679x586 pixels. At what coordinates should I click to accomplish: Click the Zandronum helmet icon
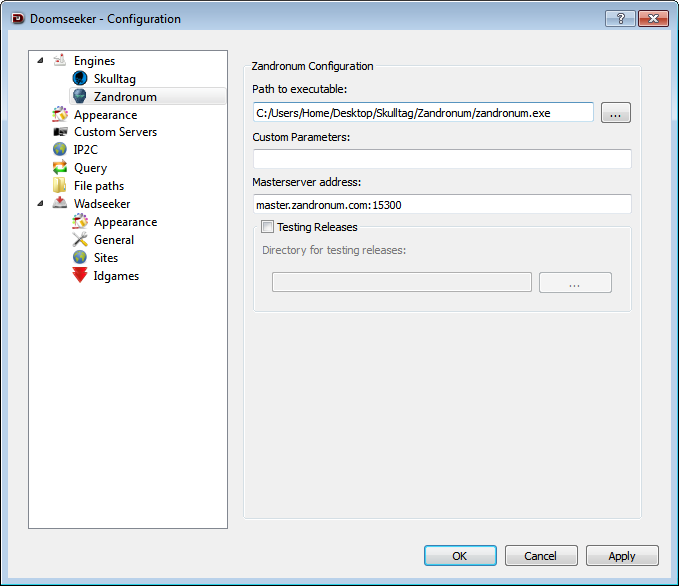click(80, 96)
